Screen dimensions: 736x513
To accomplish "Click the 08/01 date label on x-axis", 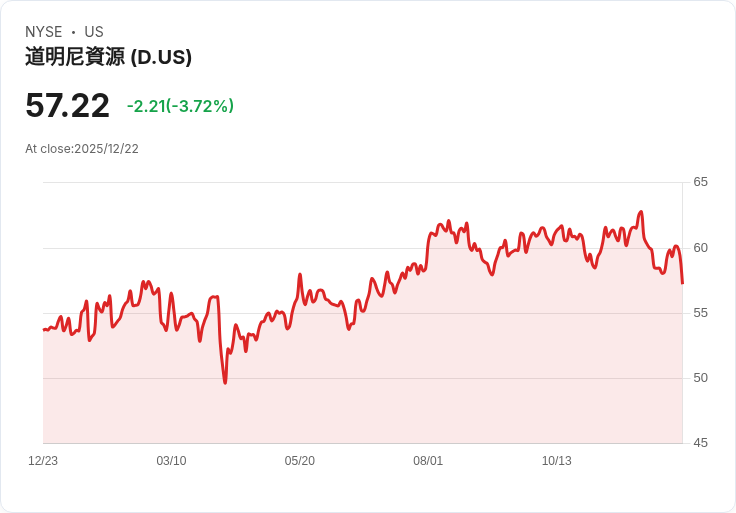I will (428, 461).
